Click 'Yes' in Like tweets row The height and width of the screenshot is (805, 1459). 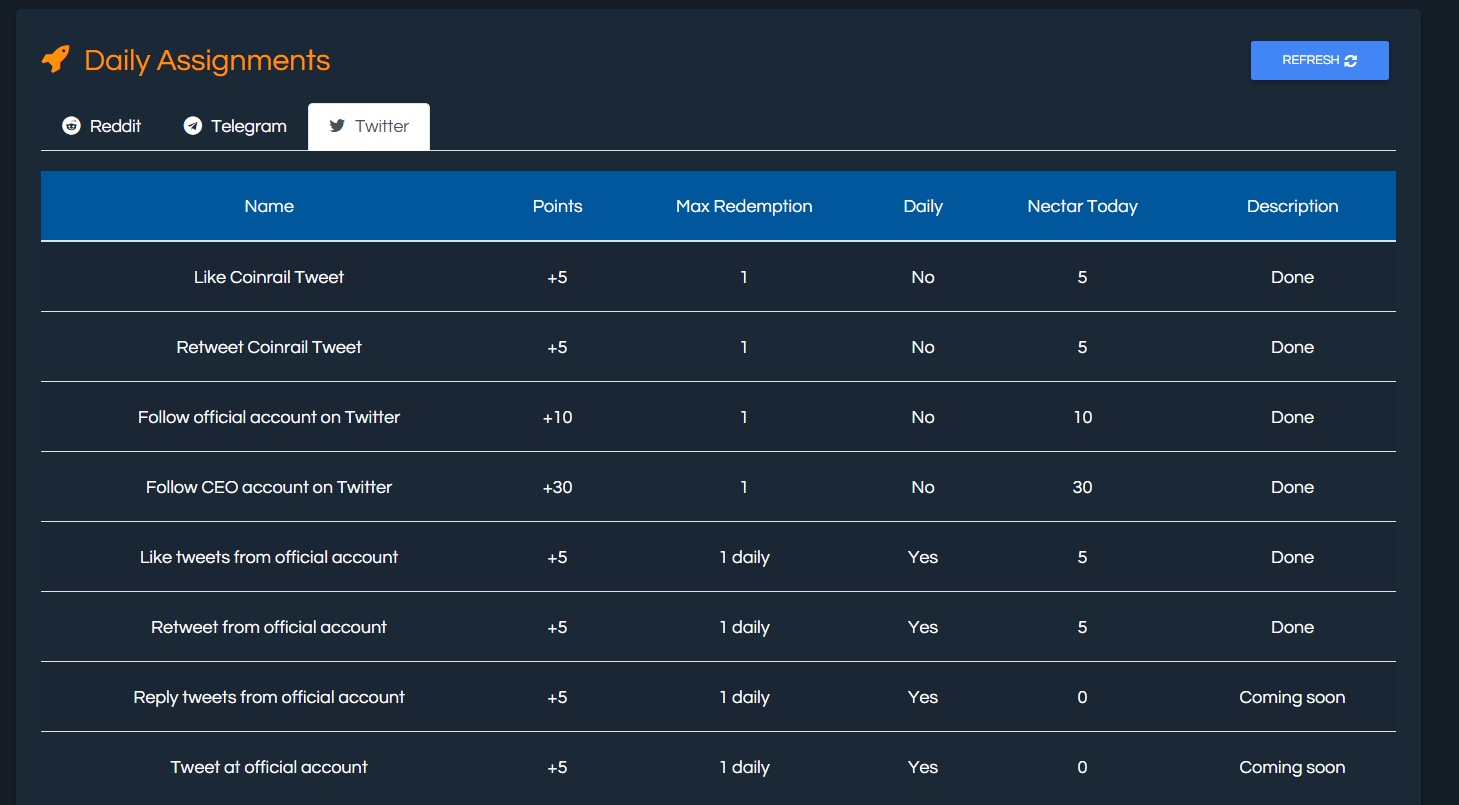click(x=923, y=557)
